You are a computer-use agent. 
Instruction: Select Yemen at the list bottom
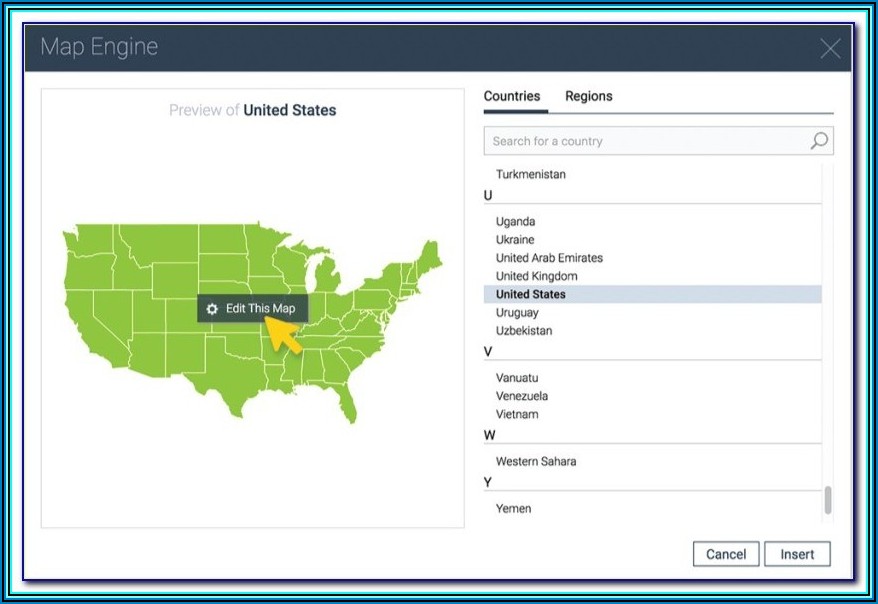[x=513, y=508]
